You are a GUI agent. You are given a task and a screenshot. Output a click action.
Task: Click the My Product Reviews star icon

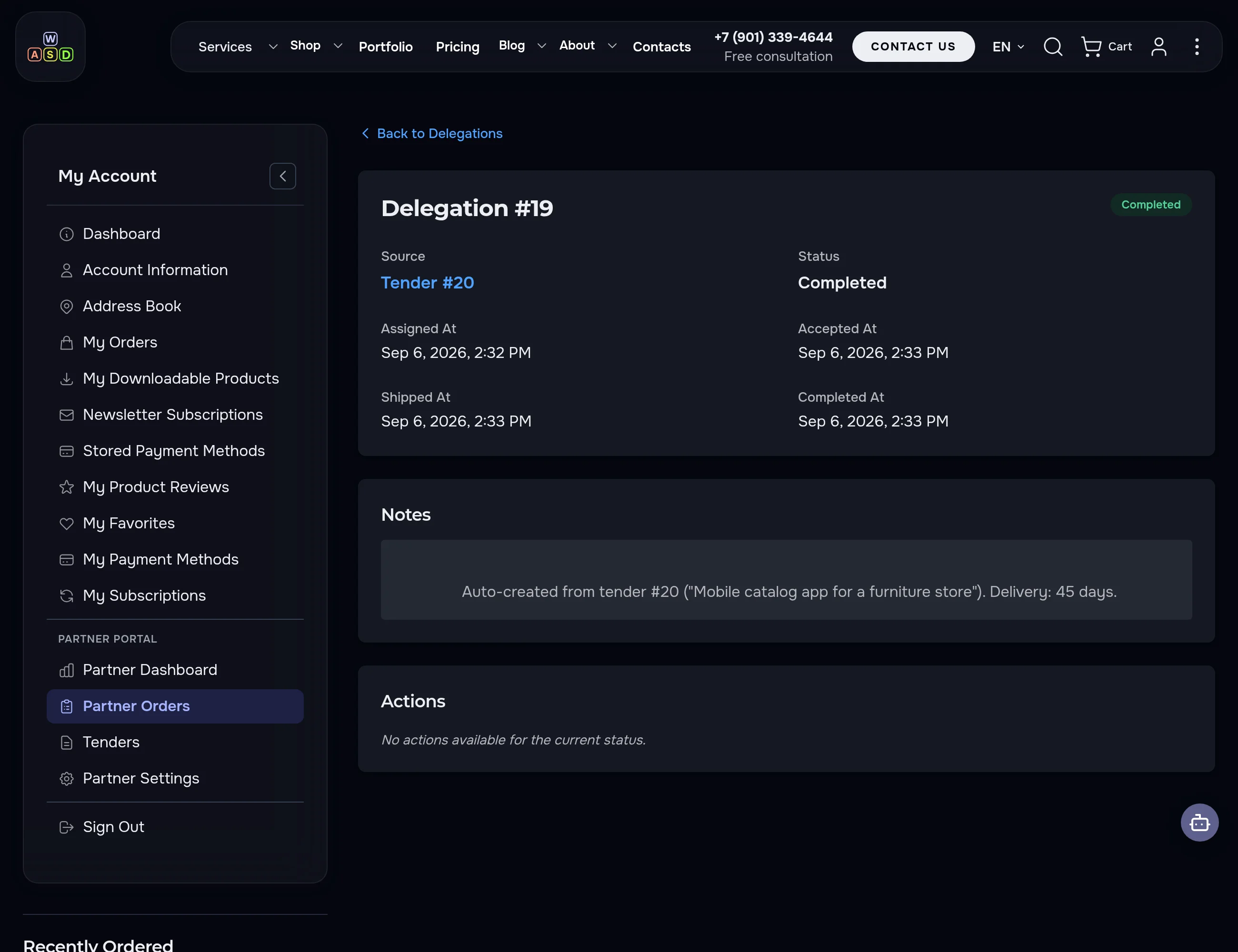(66, 487)
